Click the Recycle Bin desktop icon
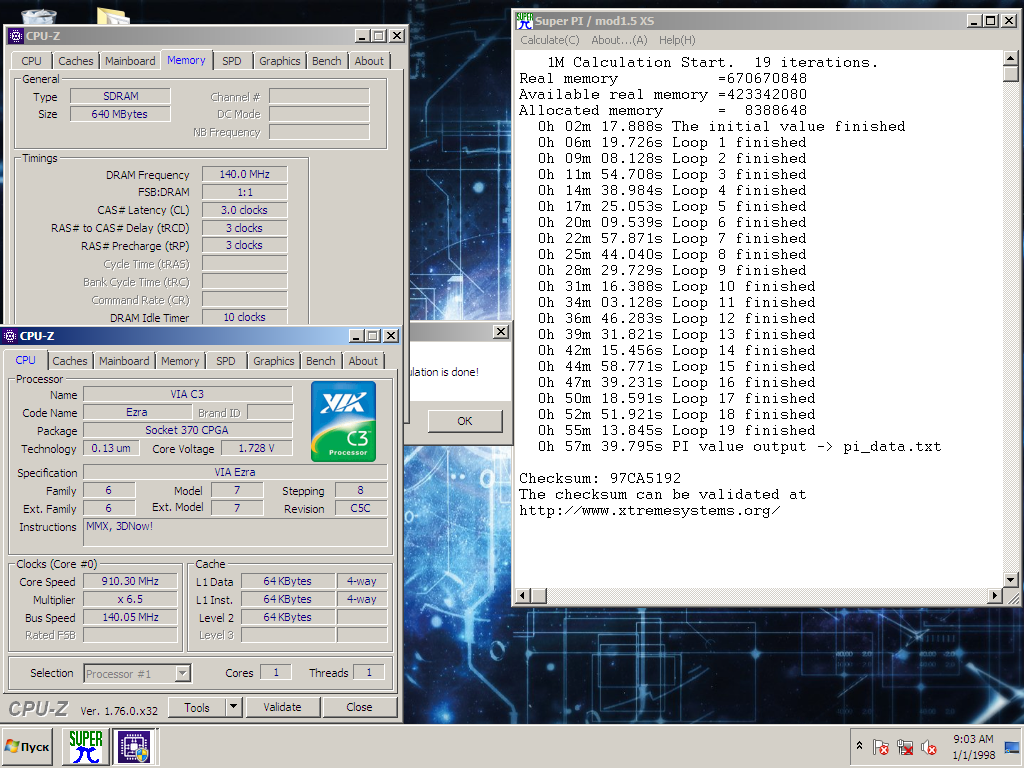Screen dimensions: 1024x768 point(39,16)
